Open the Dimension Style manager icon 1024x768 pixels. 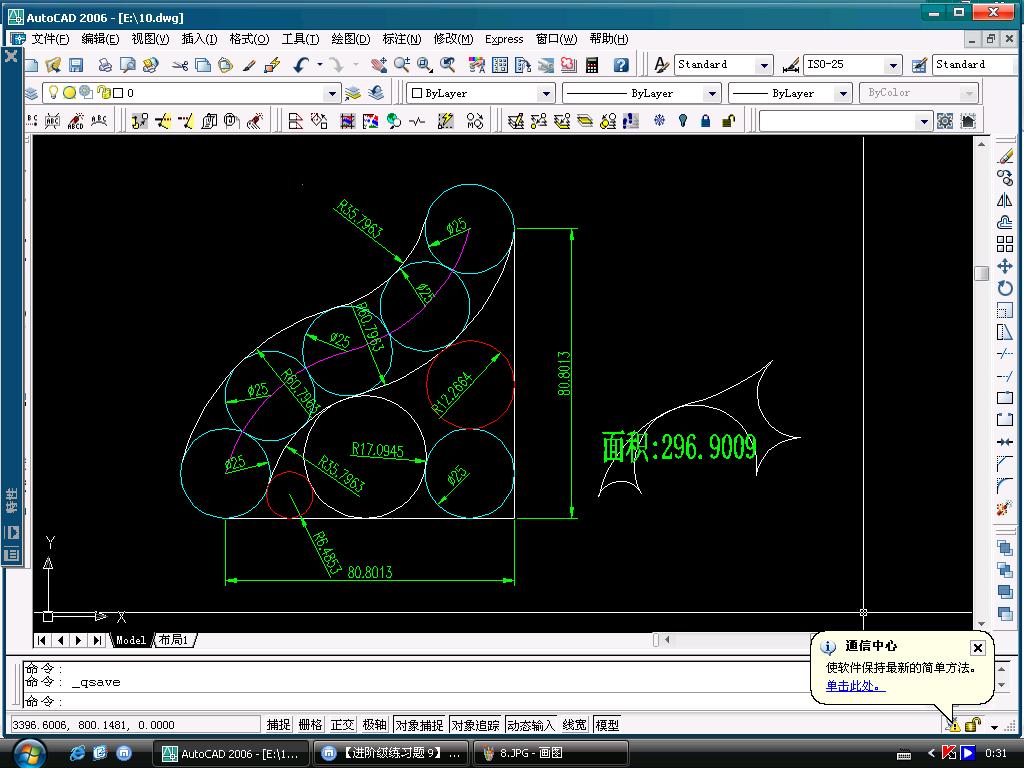click(791, 65)
